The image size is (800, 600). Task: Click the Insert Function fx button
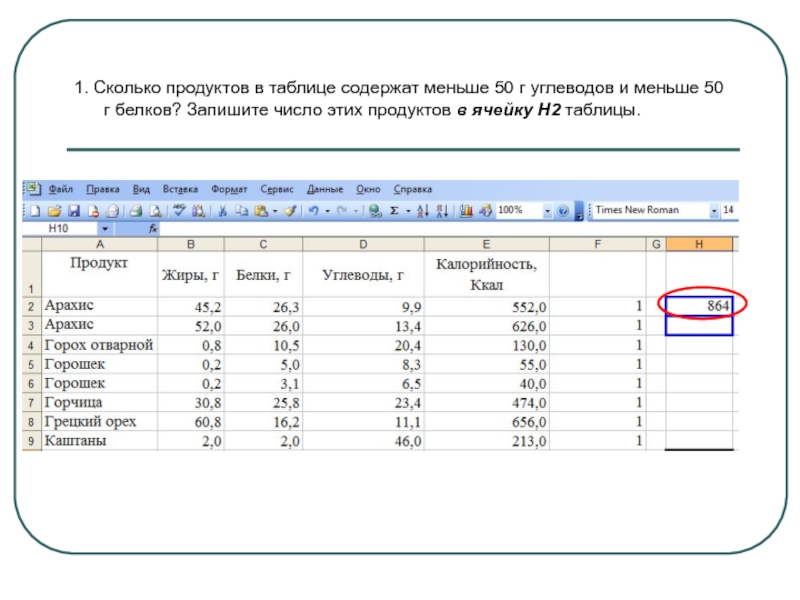coord(153,228)
